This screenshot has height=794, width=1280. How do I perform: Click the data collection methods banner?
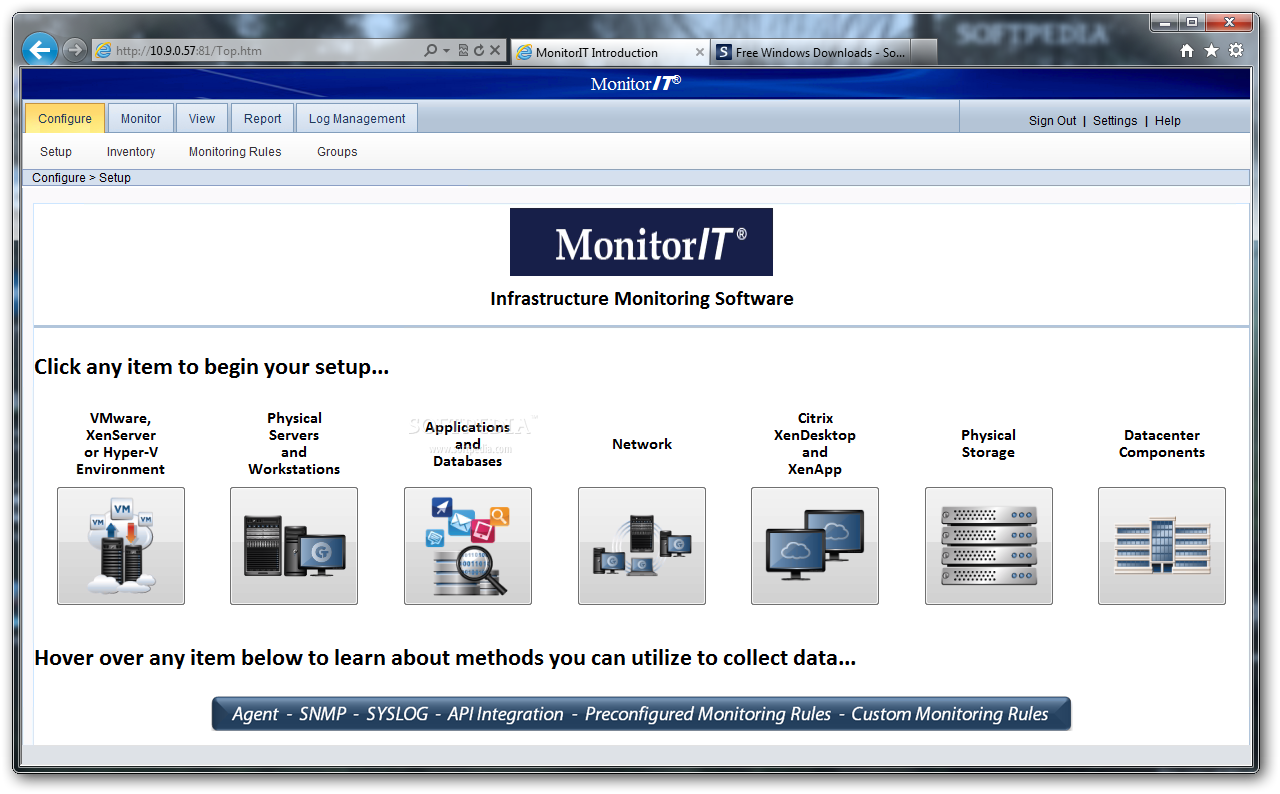(641, 714)
